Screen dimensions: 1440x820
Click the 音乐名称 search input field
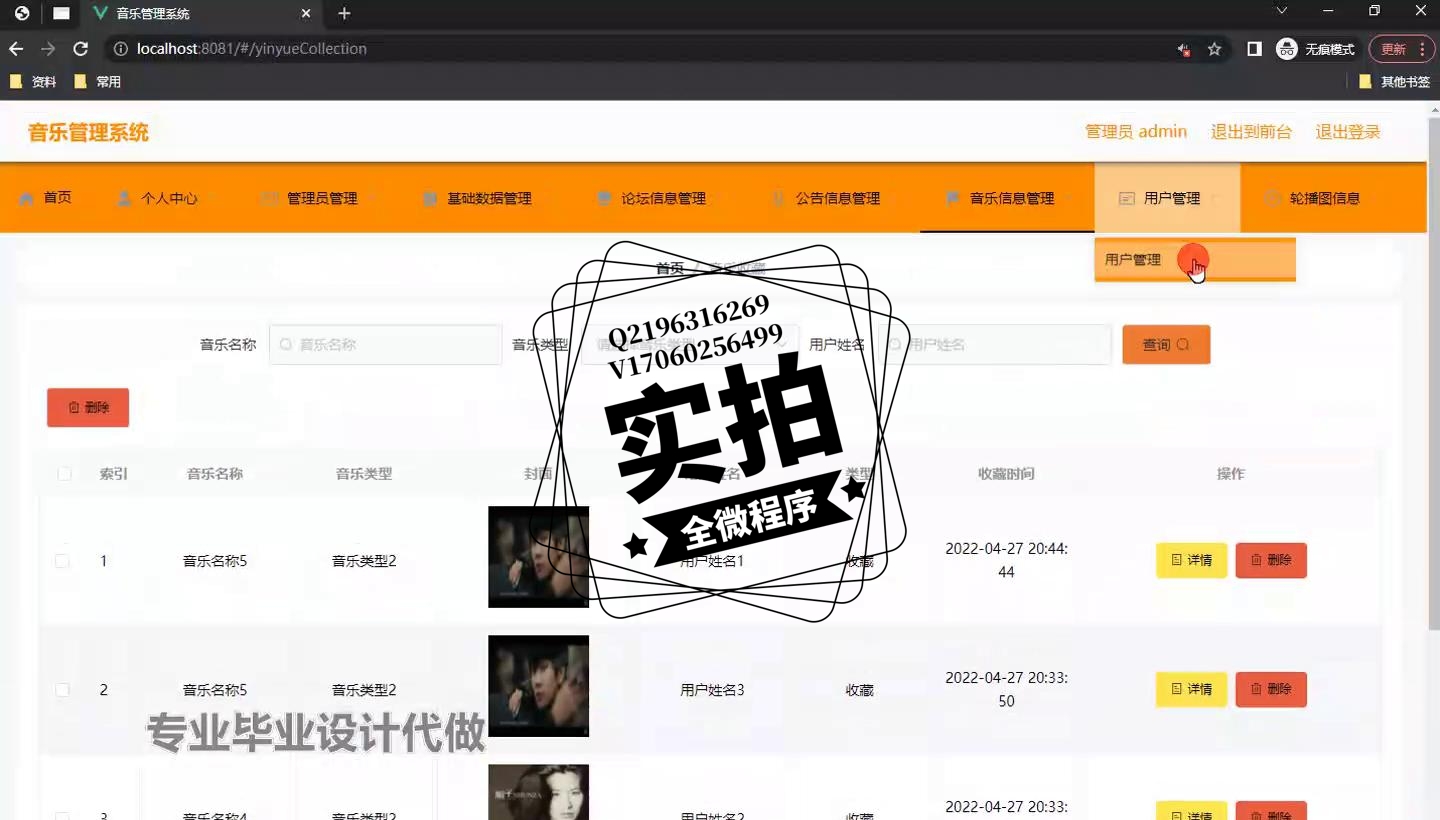click(386, 344)
